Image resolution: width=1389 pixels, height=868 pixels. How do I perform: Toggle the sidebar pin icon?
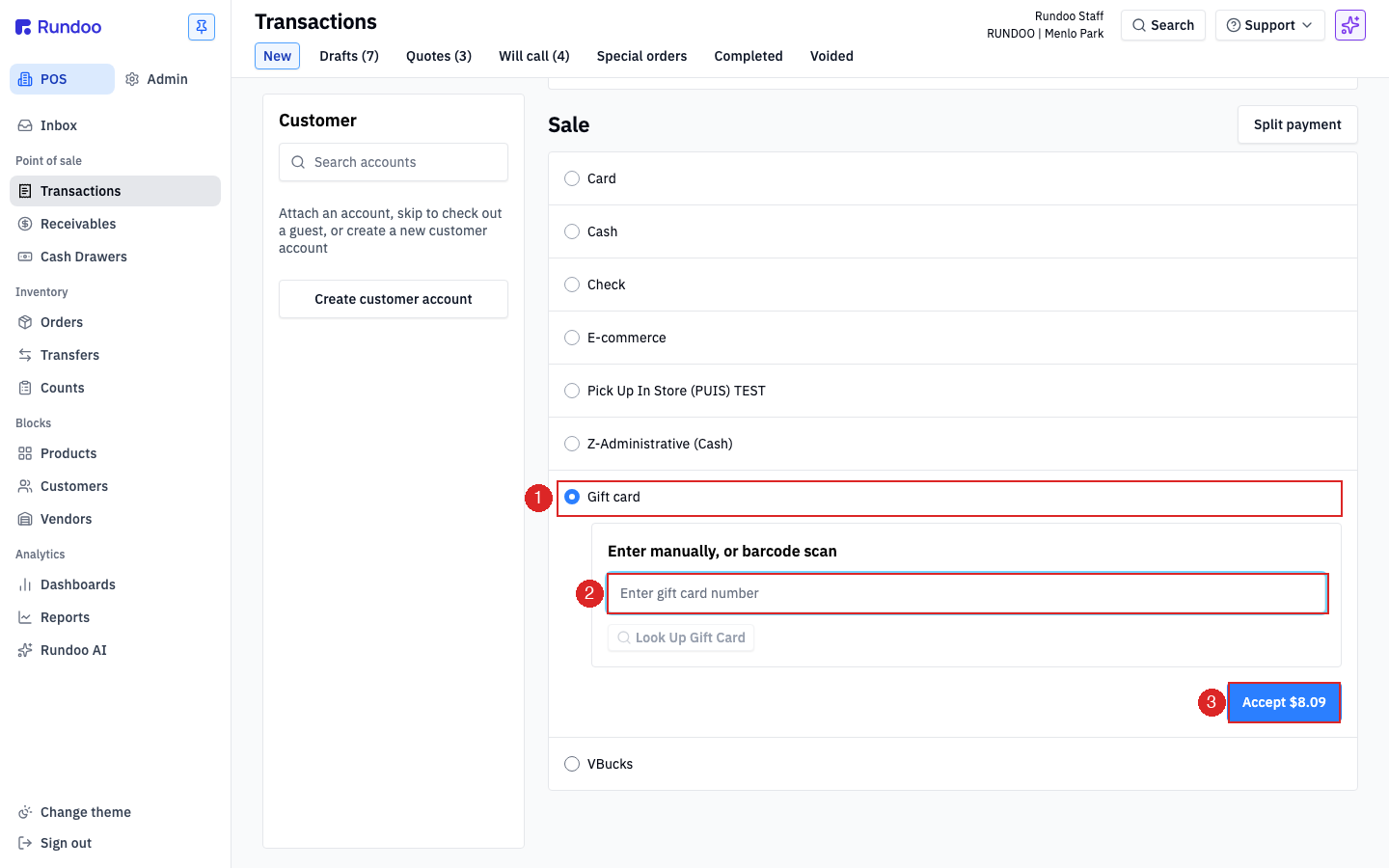(202, 27)
